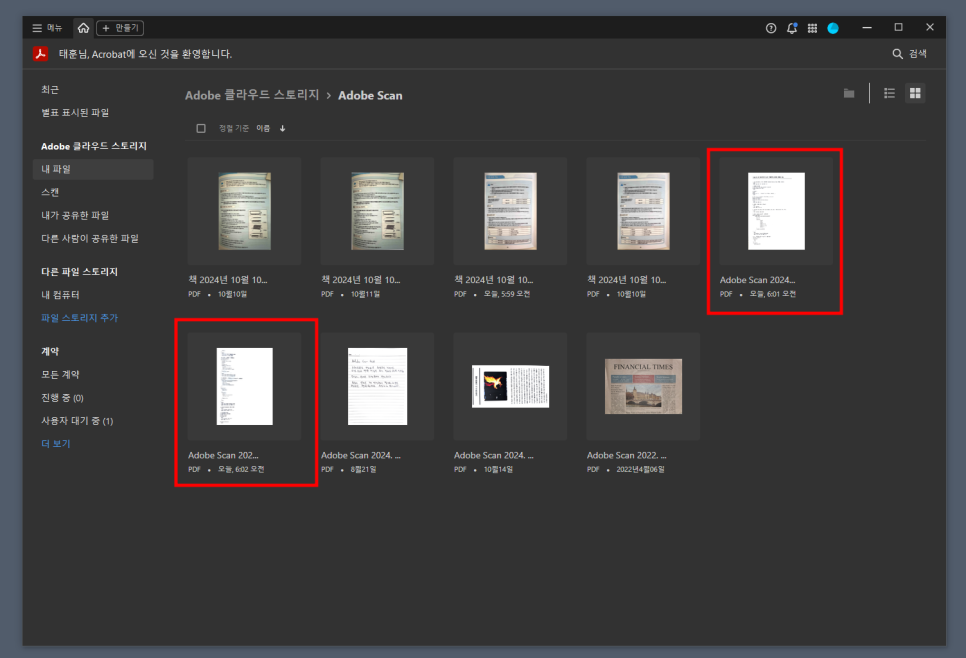
Task: Open 내가 공유한 파일
Action: click(x=75, y=215)
